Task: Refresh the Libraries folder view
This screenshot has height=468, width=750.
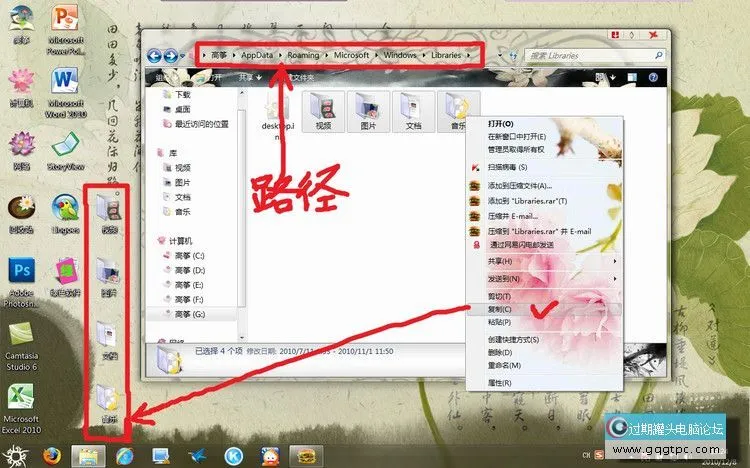Action: pyautogui.click(x=513, y=56)
